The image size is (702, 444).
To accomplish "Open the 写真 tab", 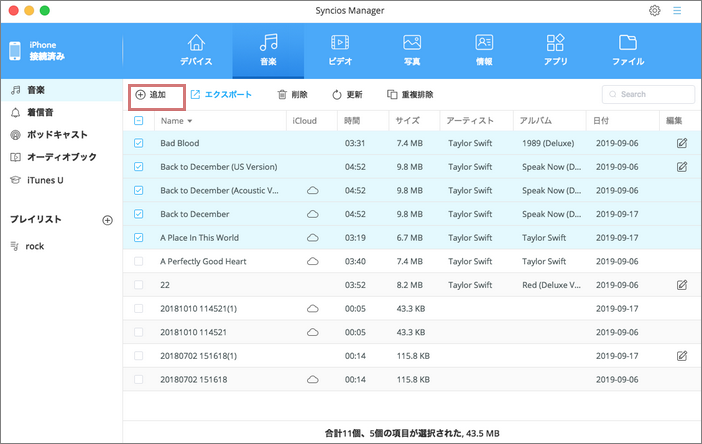I will [412, 50].
